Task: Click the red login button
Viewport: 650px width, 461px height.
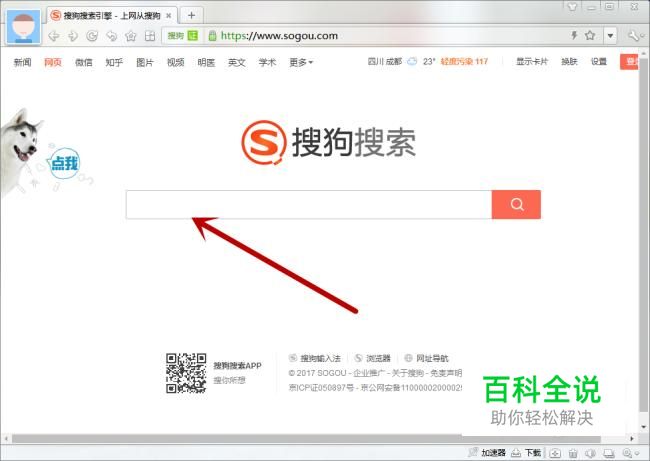Action: [629, 61]
